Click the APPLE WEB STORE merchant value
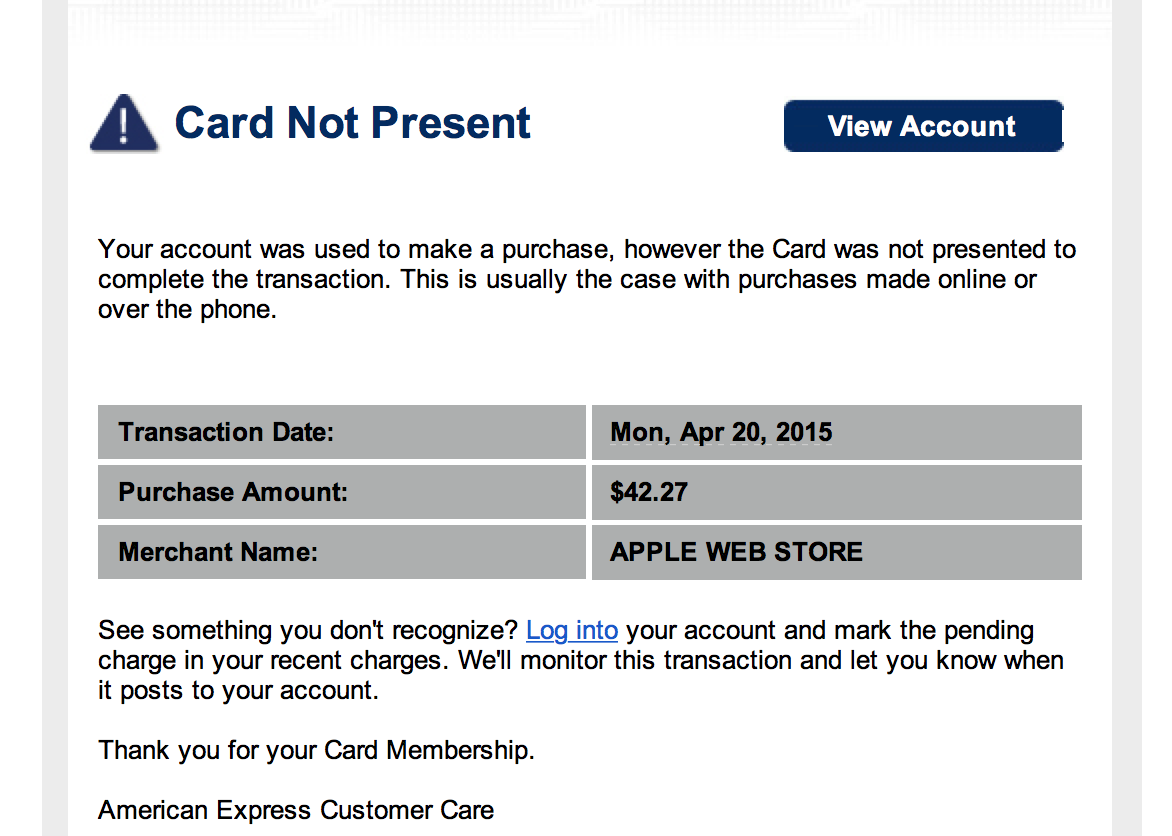This screenshot has height=836, width=1172. [x=736, y=552]
